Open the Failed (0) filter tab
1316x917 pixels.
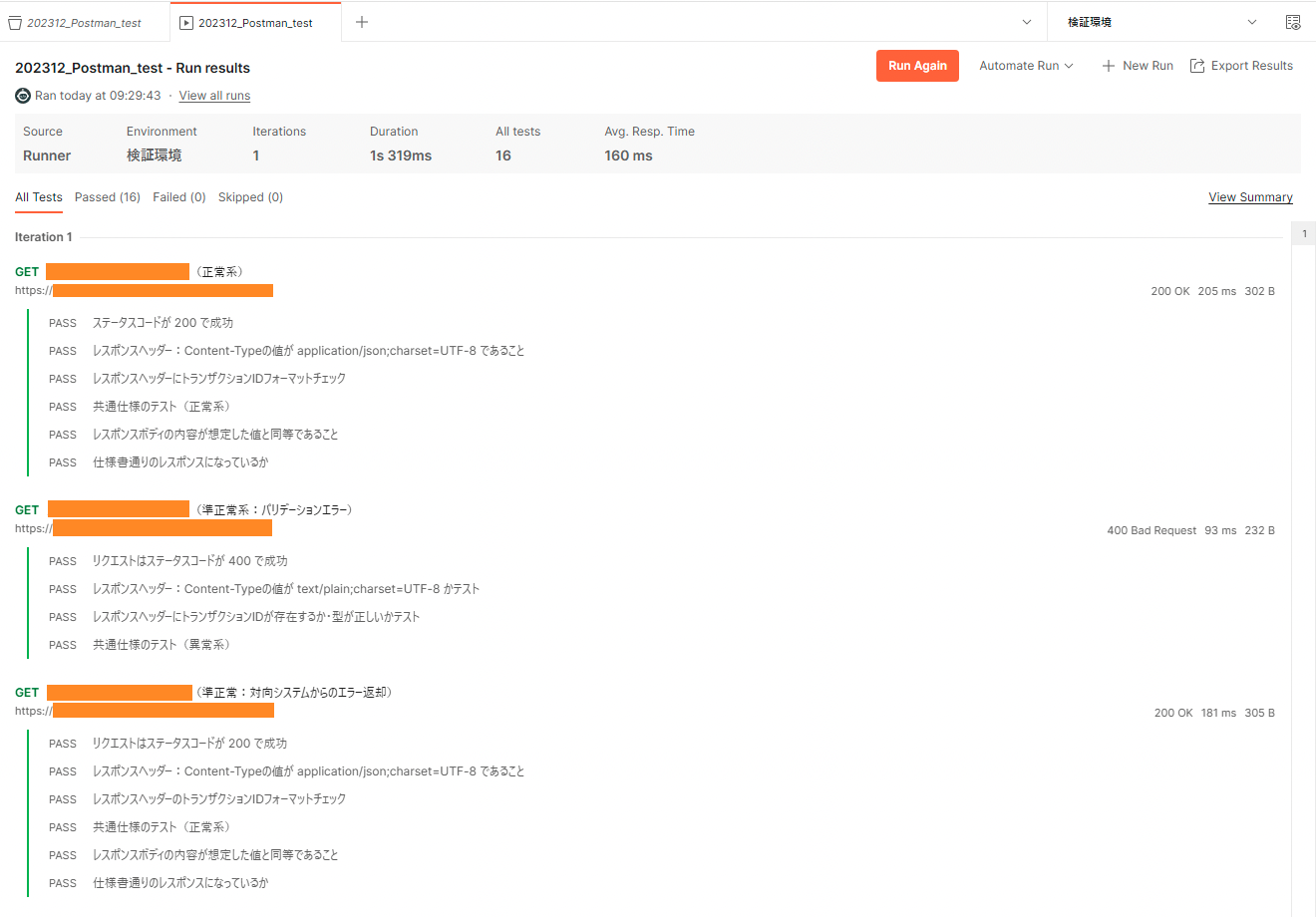tap(178, 196)
